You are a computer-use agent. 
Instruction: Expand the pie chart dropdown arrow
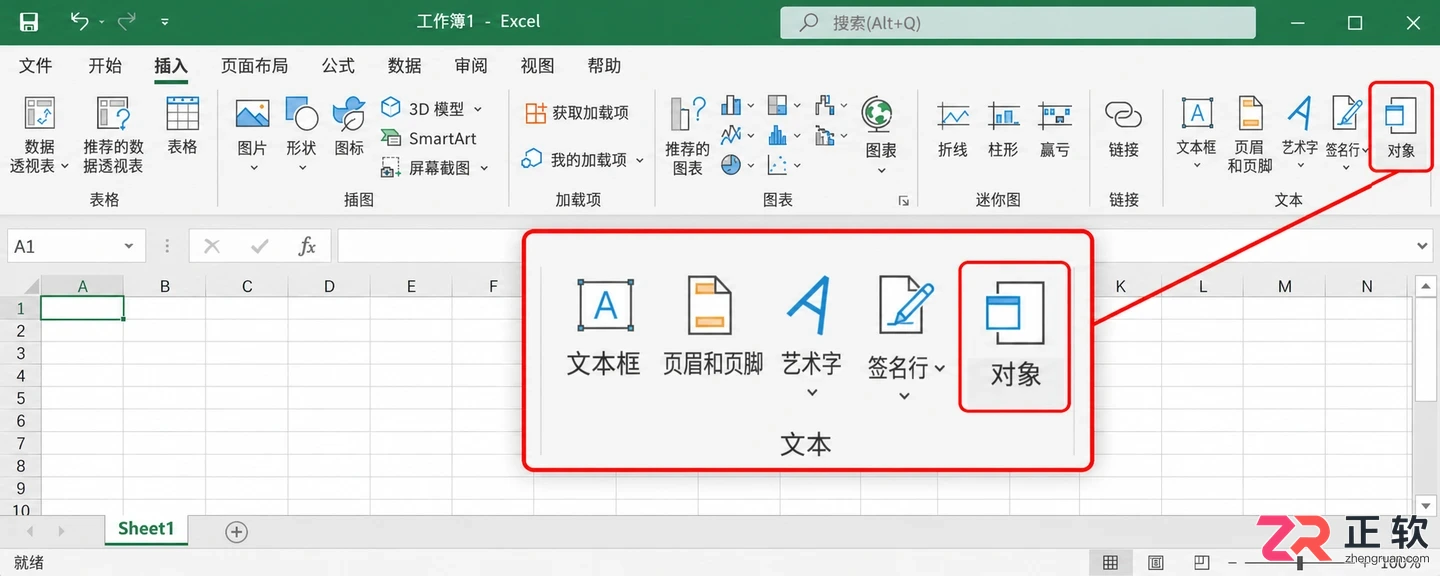click(750, 165)
